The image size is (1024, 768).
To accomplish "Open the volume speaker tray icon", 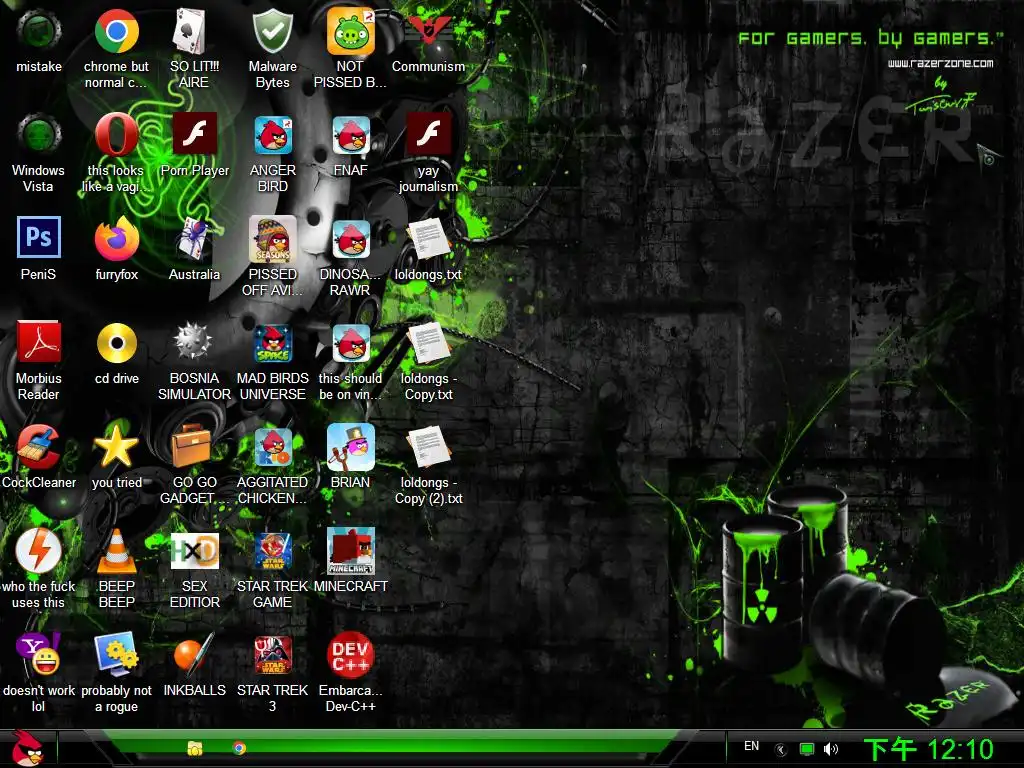I will pyautogui.click(x=831, y=749).
